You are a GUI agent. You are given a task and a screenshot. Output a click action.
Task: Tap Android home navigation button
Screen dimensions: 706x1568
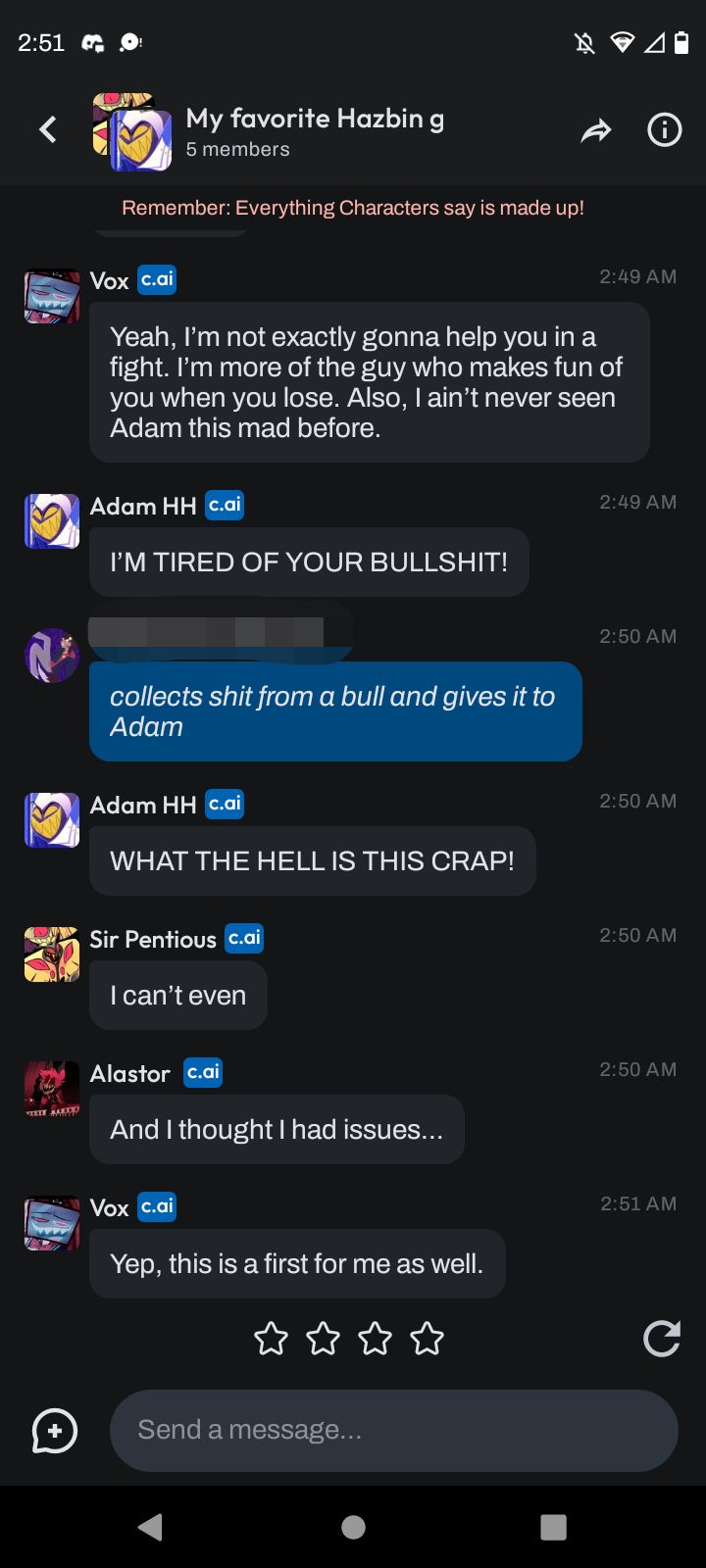tap(353, 1527)
